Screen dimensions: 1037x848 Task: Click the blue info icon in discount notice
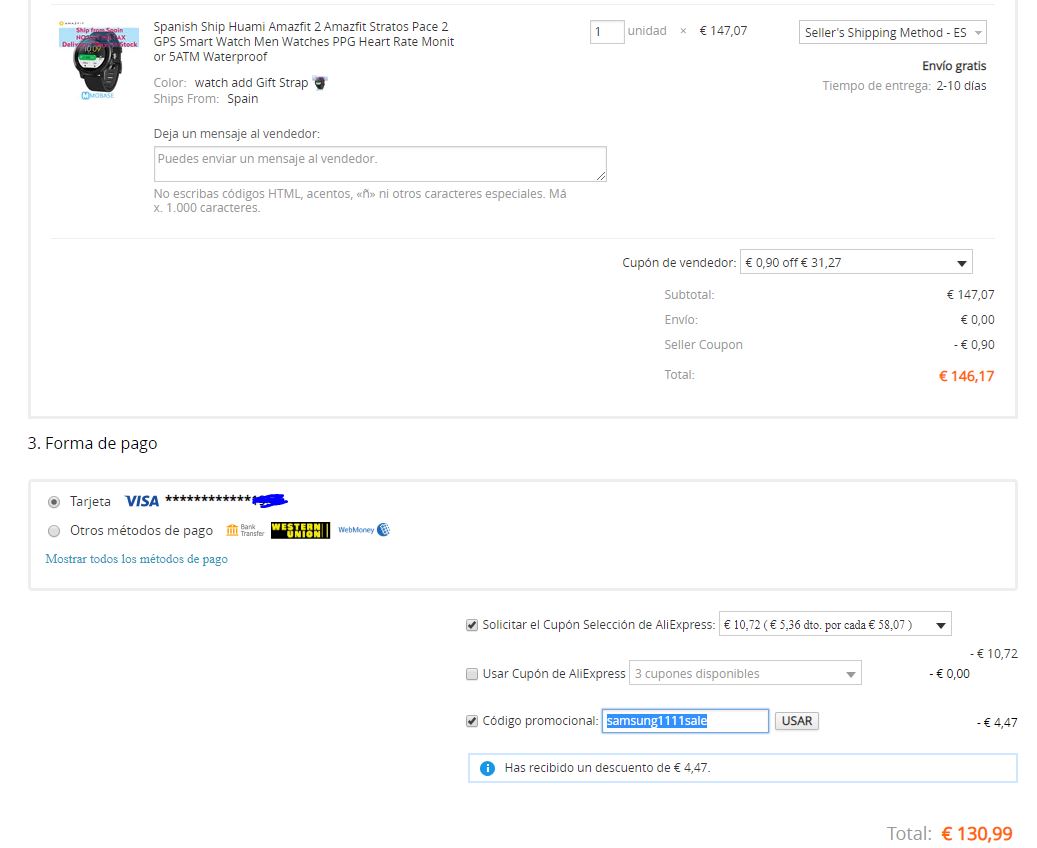487,768
